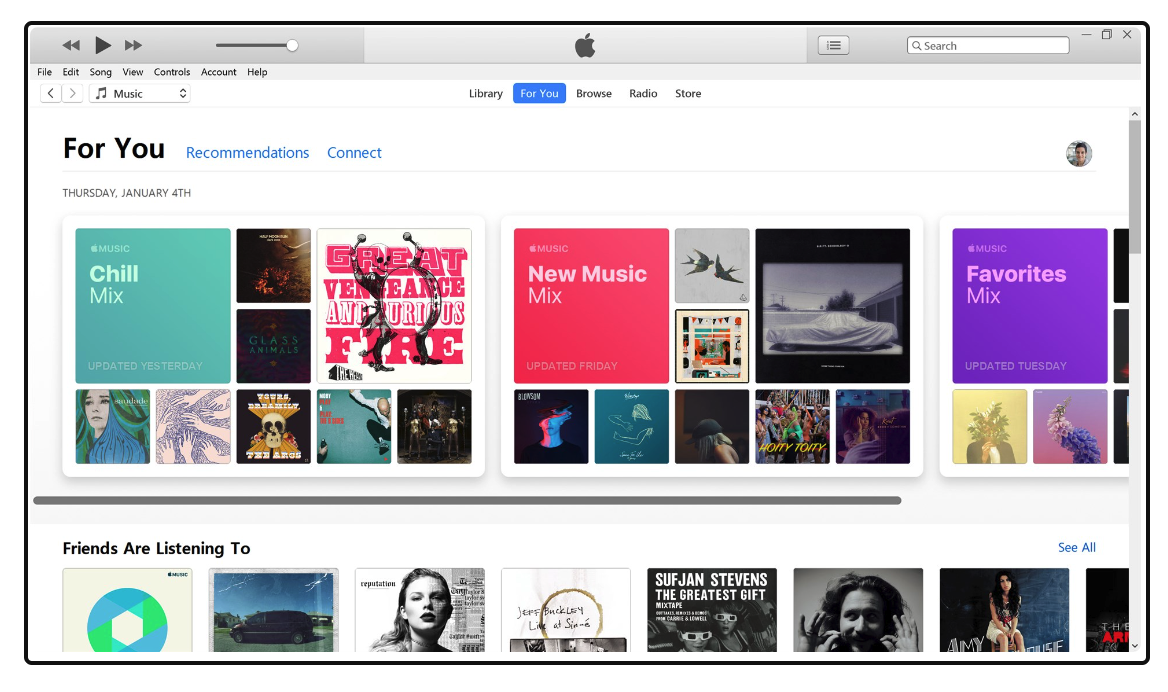Open the purple flower album cover

click(x=1070, y=427)
